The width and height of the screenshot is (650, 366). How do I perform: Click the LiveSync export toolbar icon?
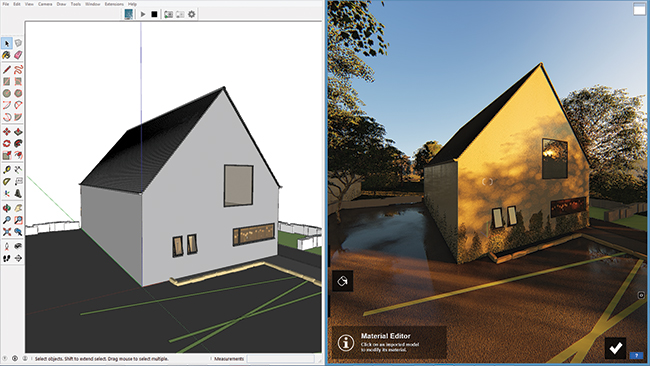tap(180, 14)
